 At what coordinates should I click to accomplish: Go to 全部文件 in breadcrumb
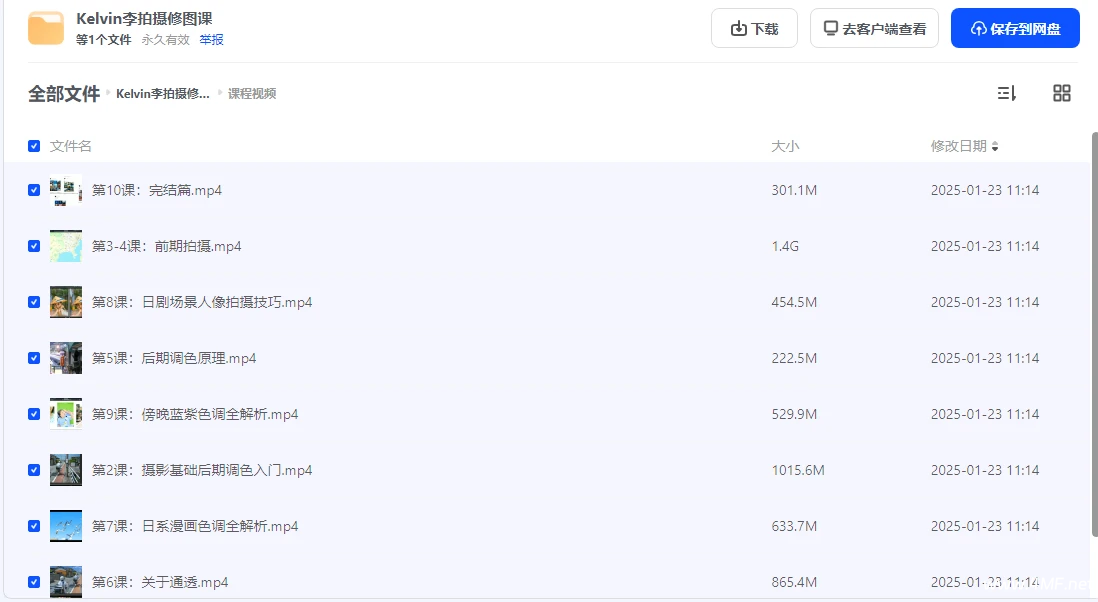coord(64,94)
